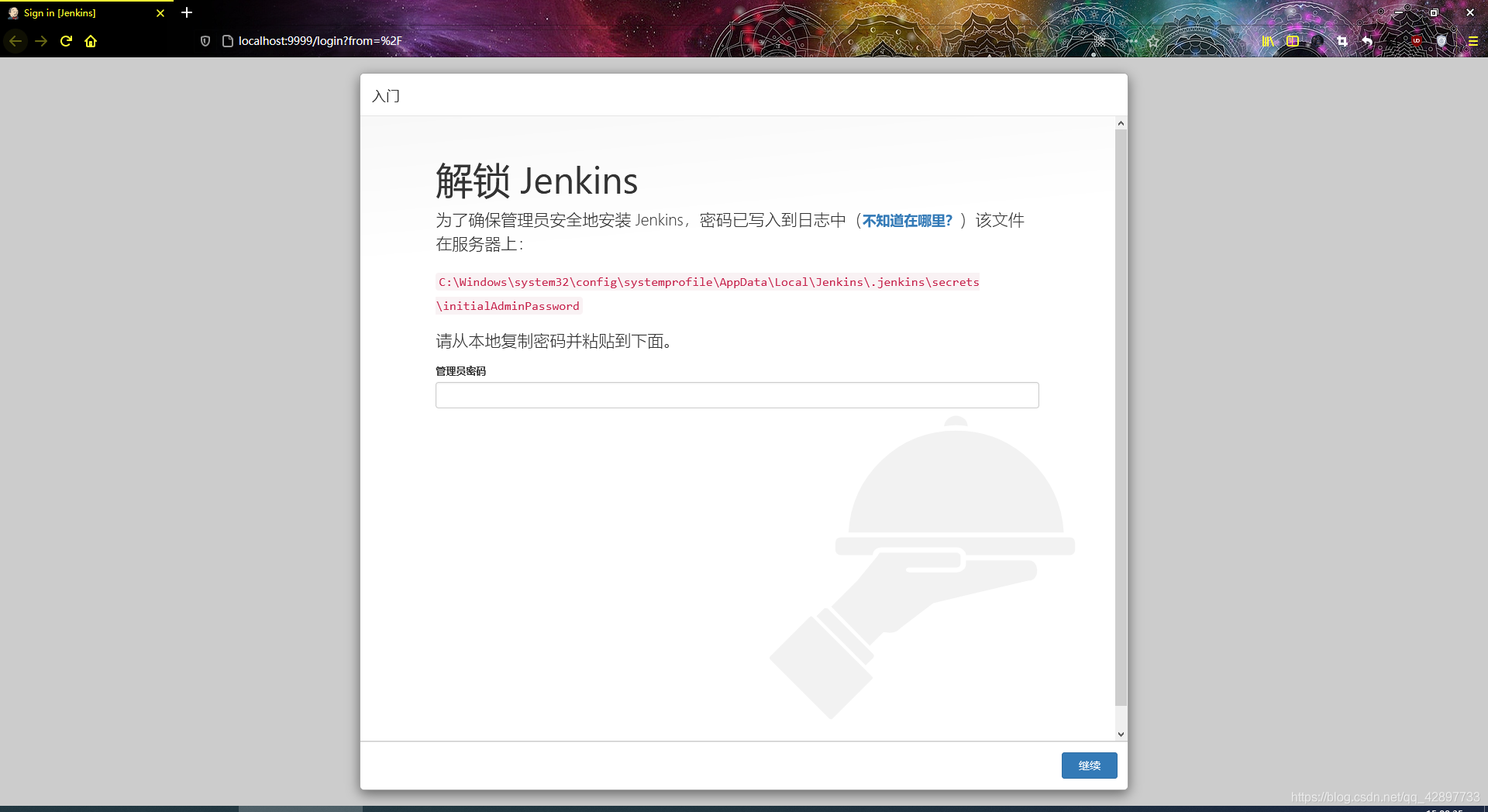Click the undo arrow toolbar icon
The width and height of the screenshot is (1488, 812).
[1367, 41]
